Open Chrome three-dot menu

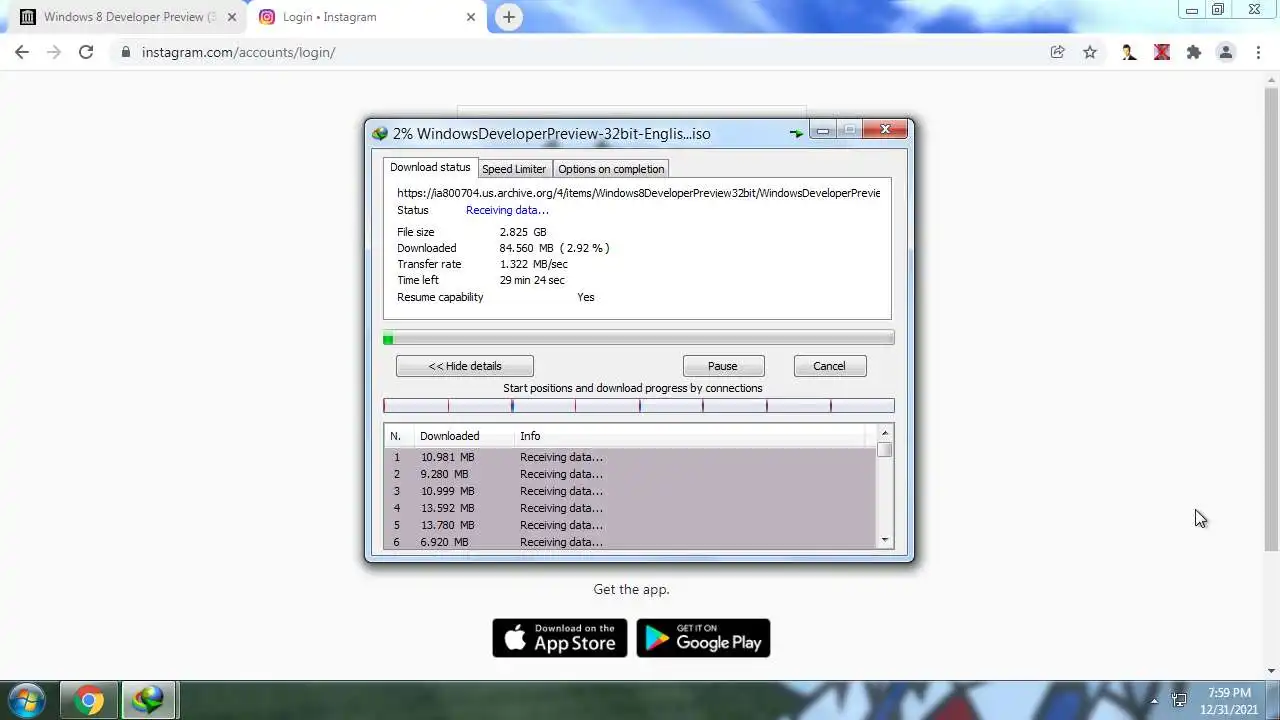(x=1258, y=52)
